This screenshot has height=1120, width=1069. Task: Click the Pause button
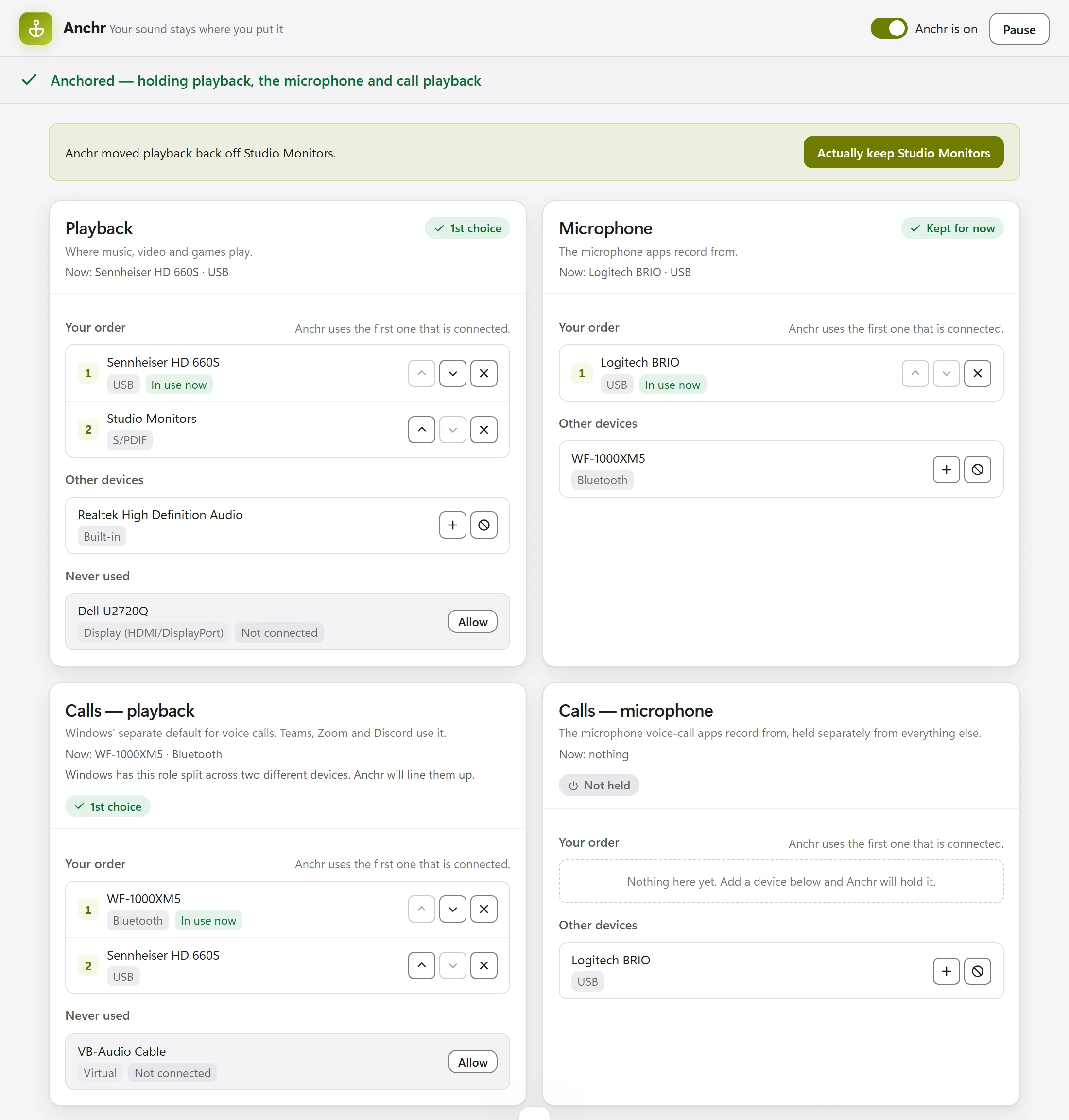tap(1018, 29)
